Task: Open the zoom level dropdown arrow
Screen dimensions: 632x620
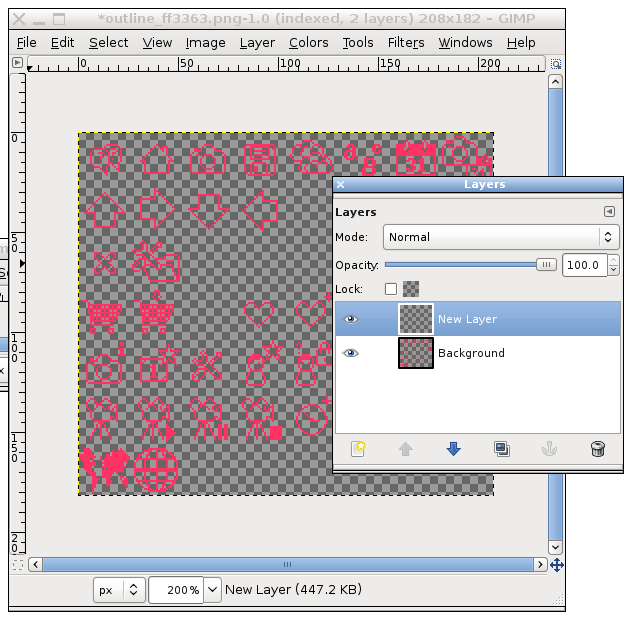Action: click(x=212, y=590)
